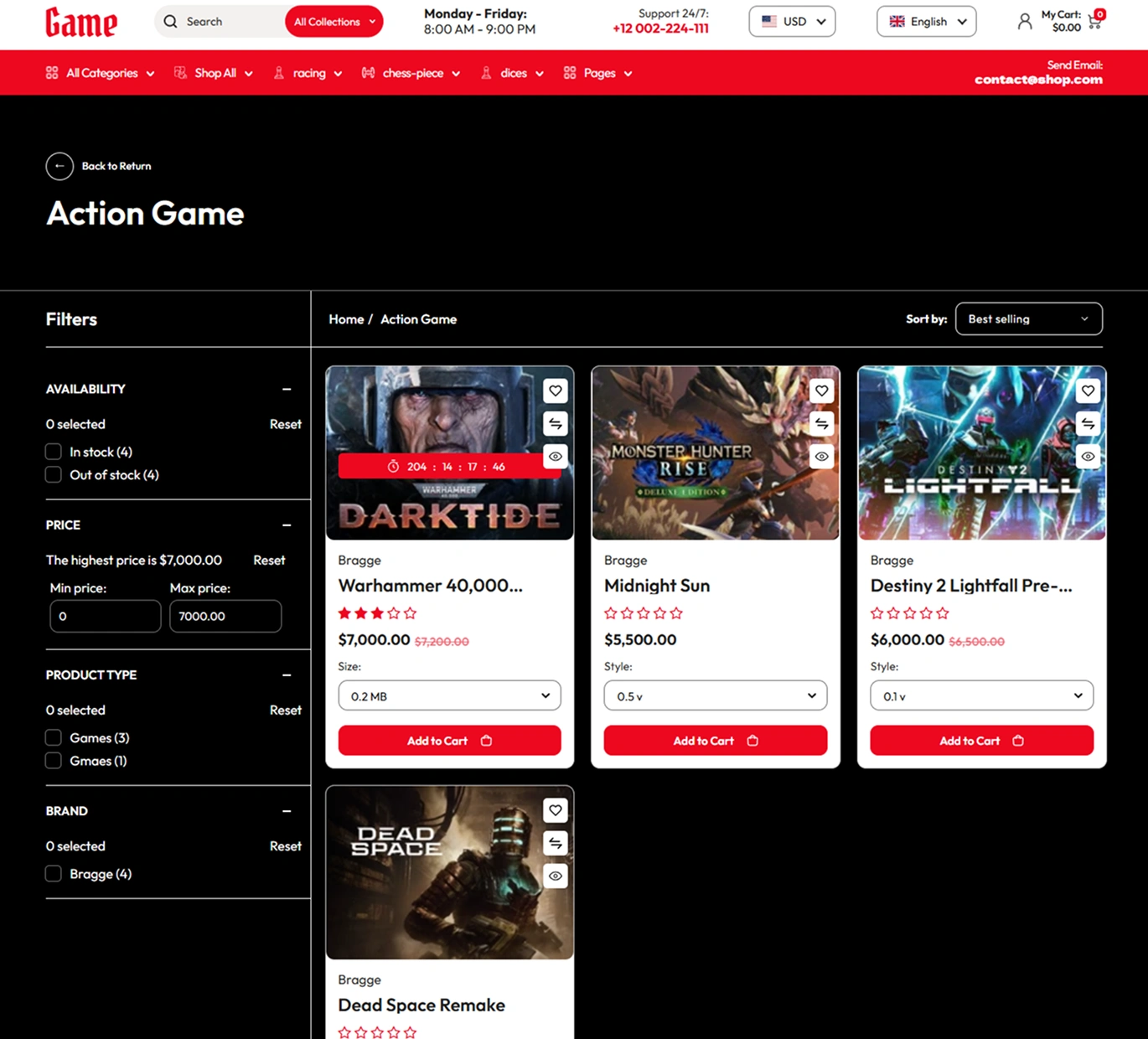Screen dimensions: 1148x1039
Task: Add Midnight Sun to cart
Action: tap(716, 741)
